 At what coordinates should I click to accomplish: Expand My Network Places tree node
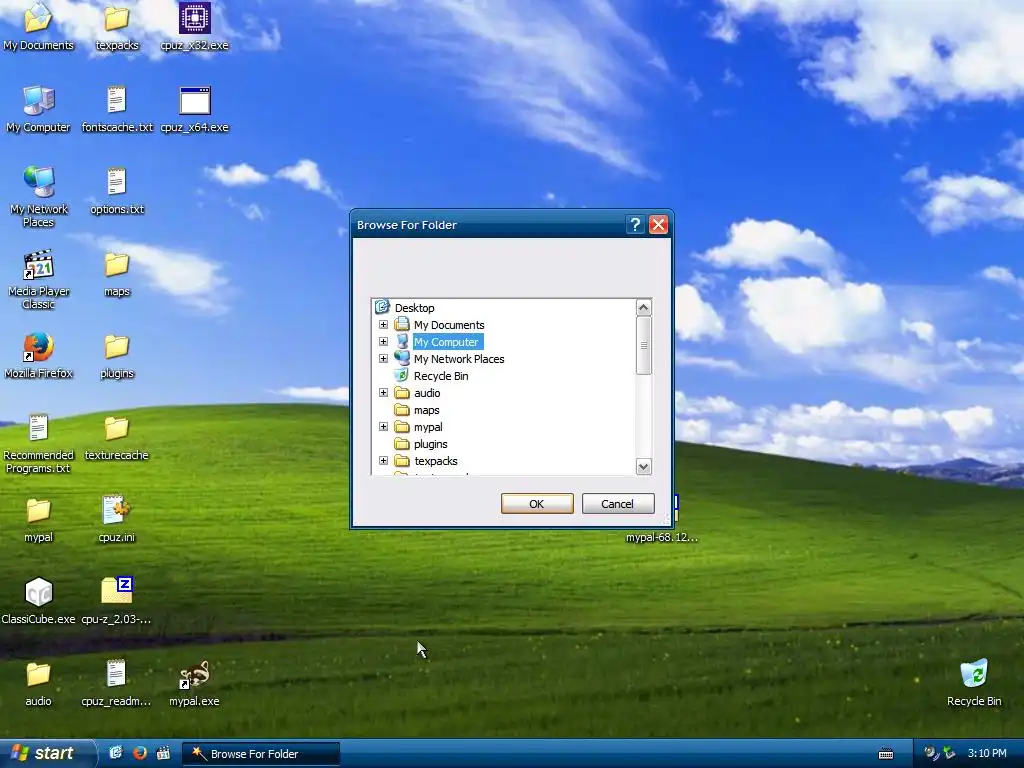point(383,359)
